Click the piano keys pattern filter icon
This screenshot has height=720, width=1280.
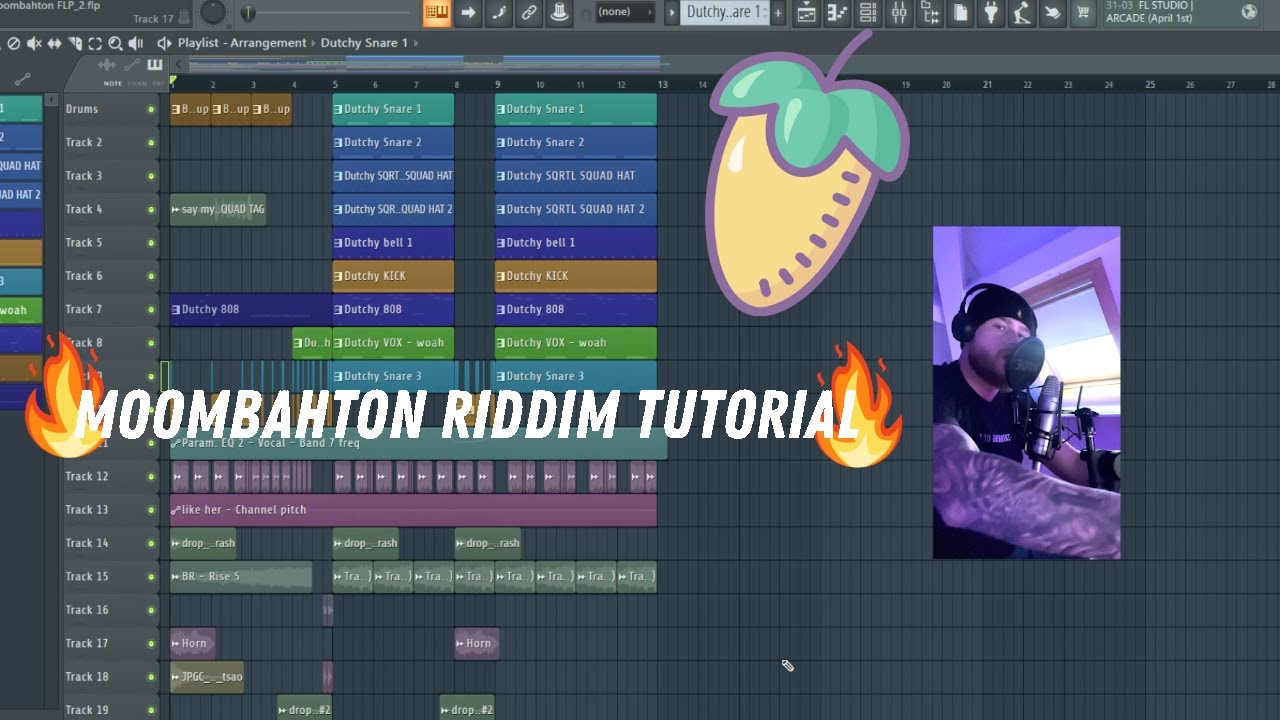[154, 65]
